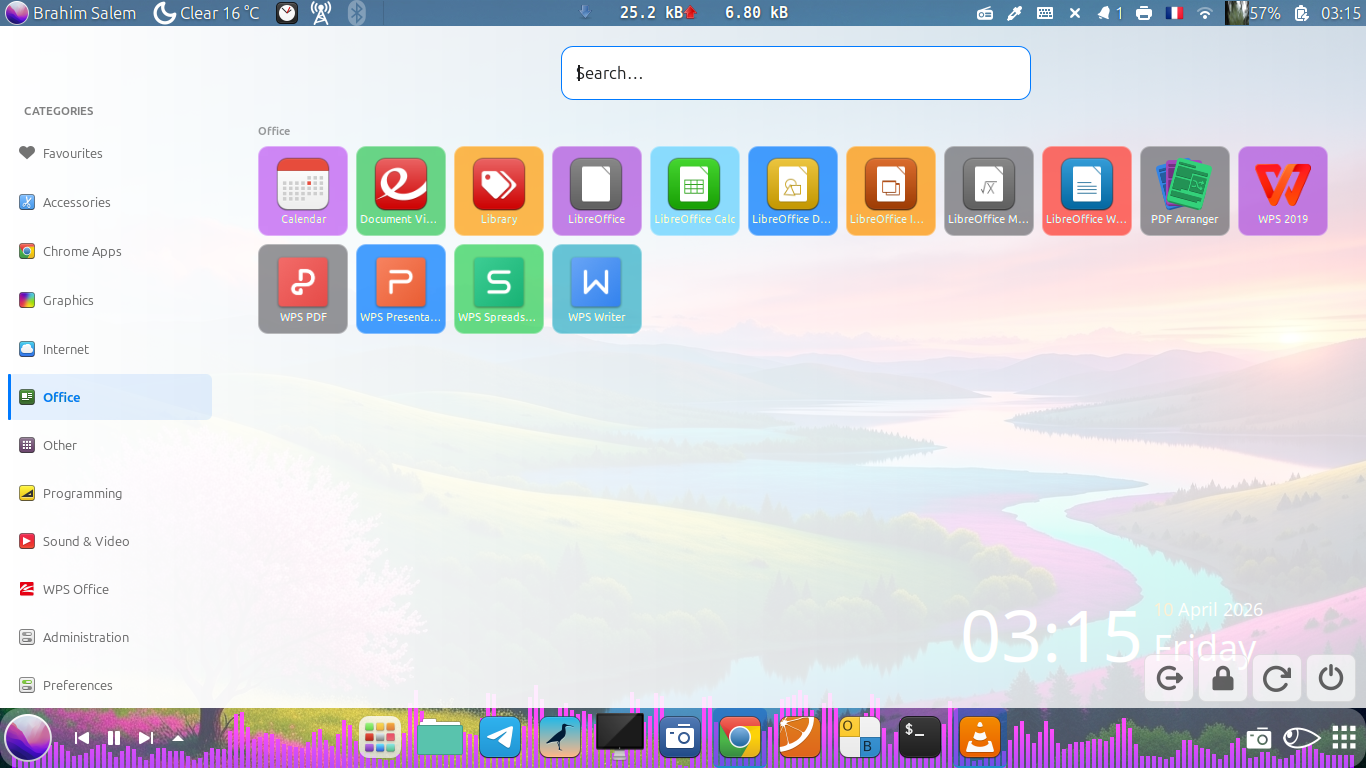Viewport: 1366px width, 768px height.
Task: Click the restart button
Action: [1276, 678]
